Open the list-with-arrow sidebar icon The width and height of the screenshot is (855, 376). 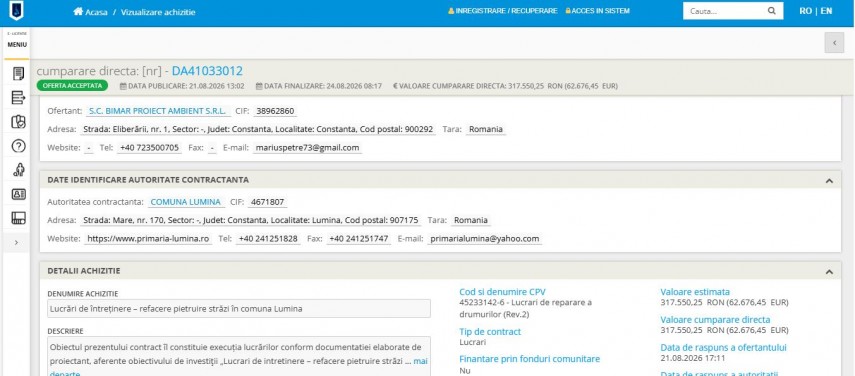[x=18, y=98]
